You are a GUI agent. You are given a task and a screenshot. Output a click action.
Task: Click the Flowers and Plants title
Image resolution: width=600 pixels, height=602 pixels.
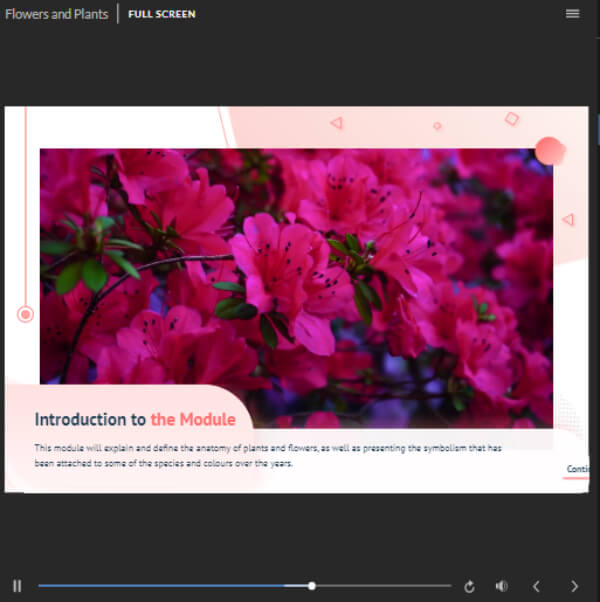pyautogui.click(x=57, y=14)
